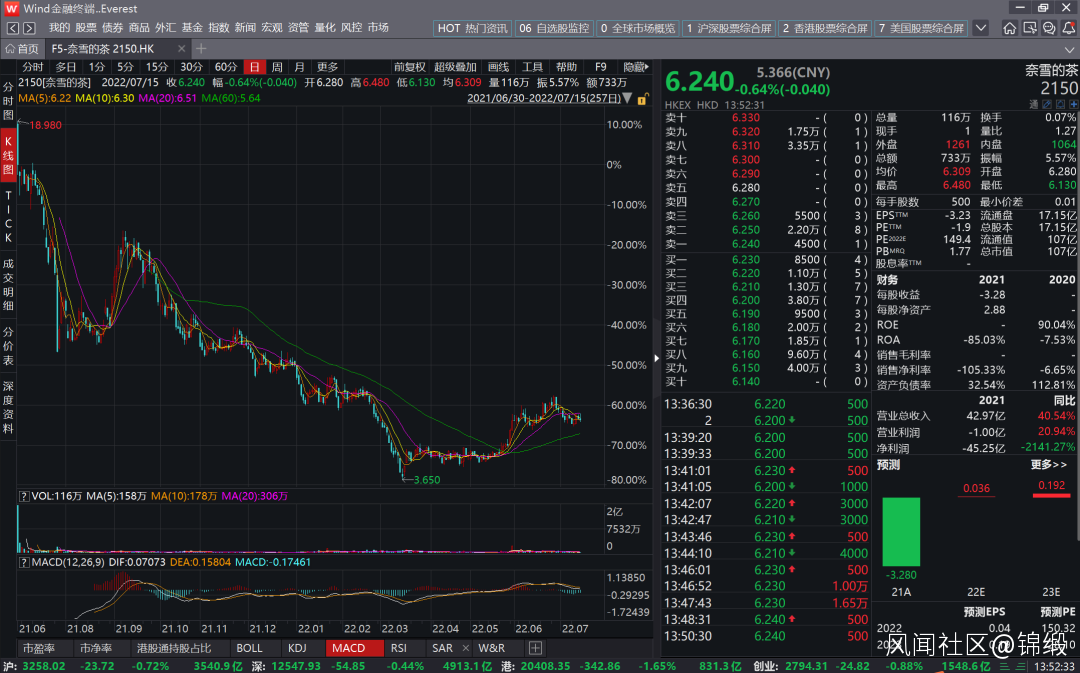Image resolution: width=1080 pixels, height=673 pixels.
Task: Open the 债券 menu
Action: 112,28
